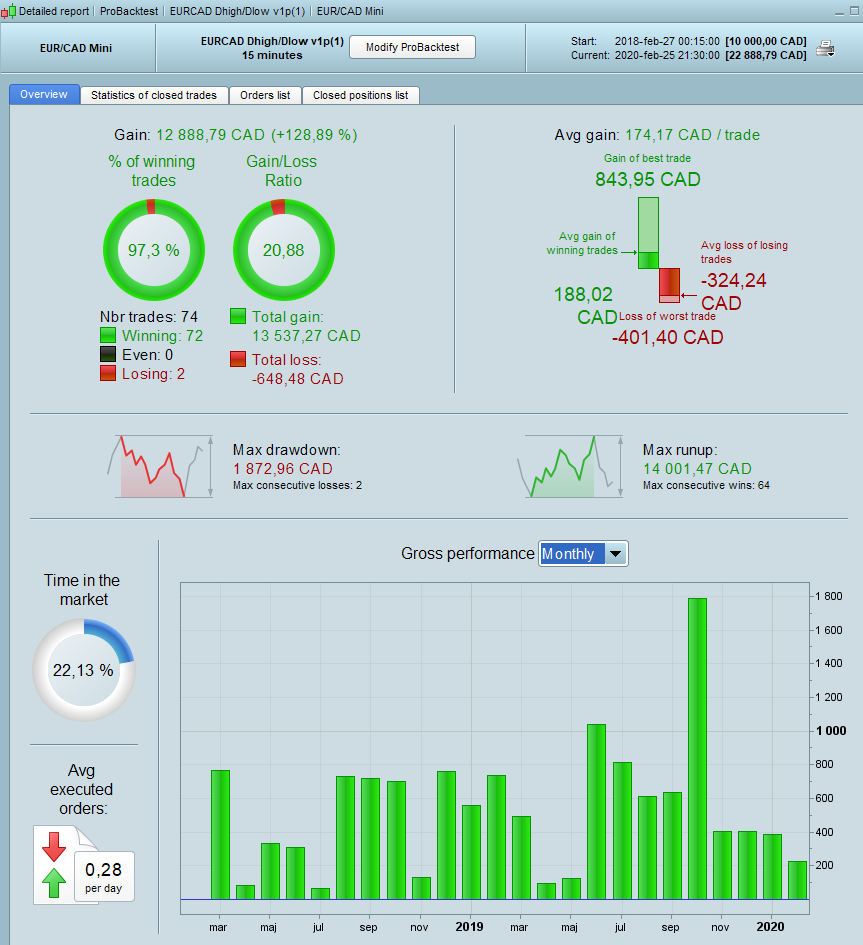Click the Max consecutive losses: 2 text

point(297,485)
